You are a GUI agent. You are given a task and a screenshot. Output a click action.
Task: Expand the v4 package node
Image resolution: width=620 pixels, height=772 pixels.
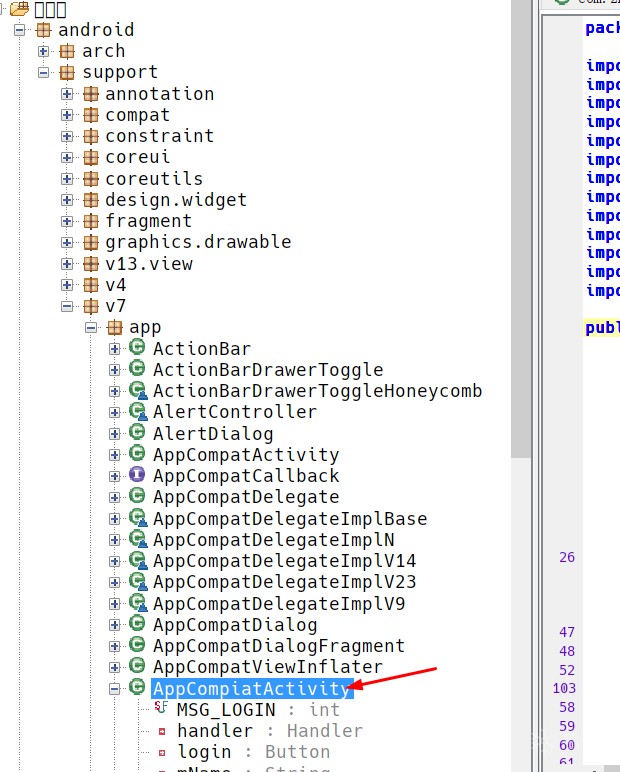pos(67,285)
